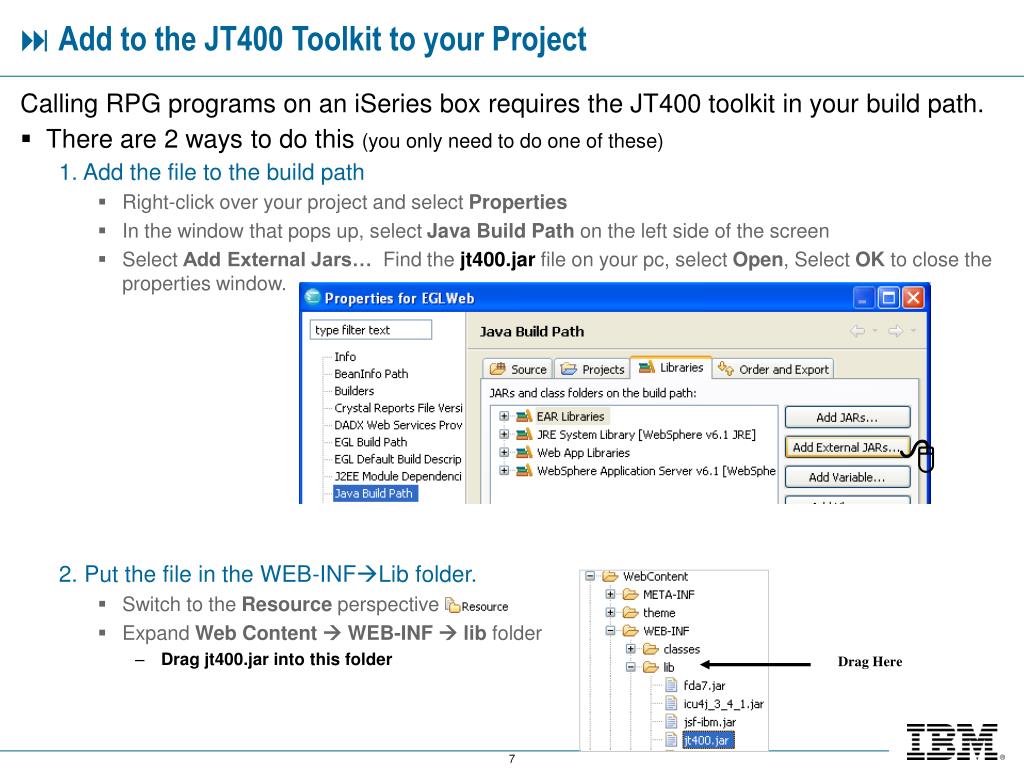Select Crystal Reports File Versi entry
This screenshot has height=768, width=1024.
pos(398,408)
